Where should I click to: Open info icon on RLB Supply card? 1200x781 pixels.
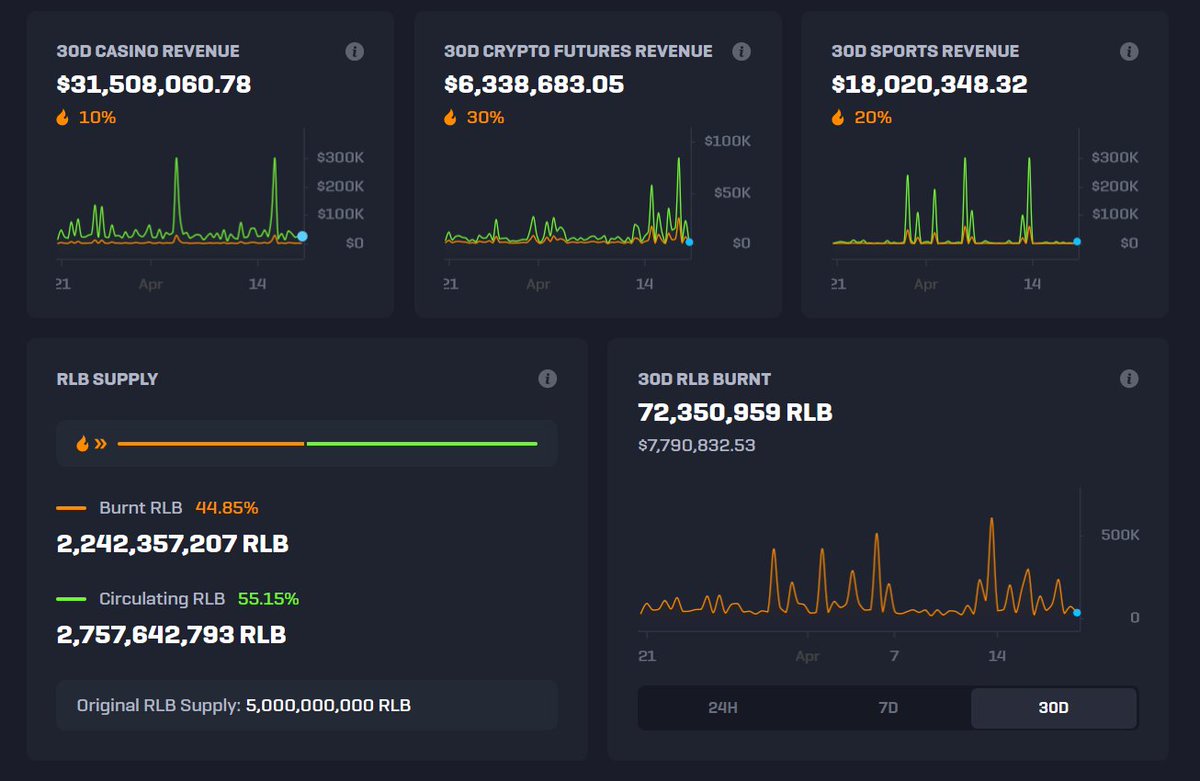(547, 378)
